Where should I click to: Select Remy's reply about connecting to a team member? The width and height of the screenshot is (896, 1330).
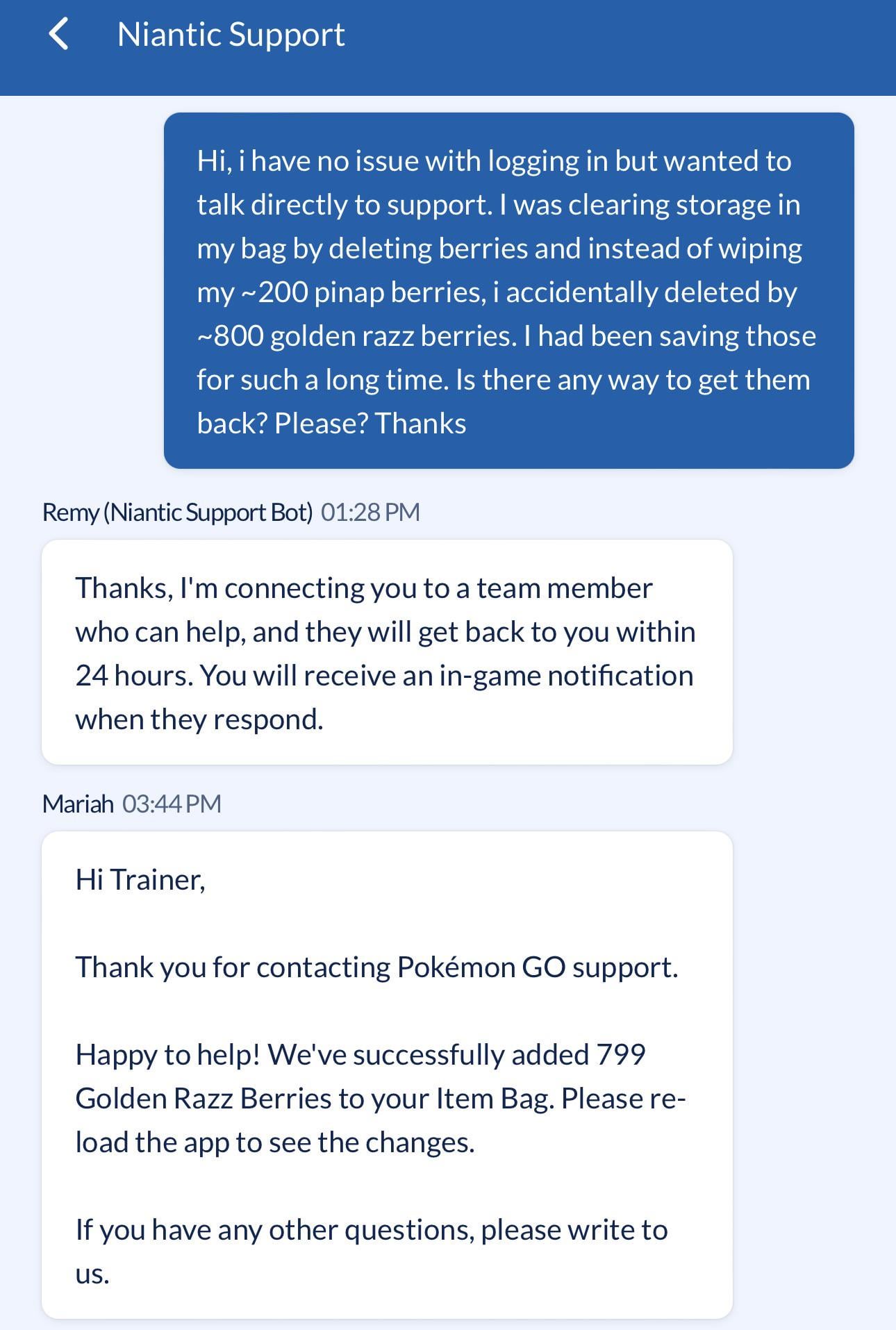387,652
